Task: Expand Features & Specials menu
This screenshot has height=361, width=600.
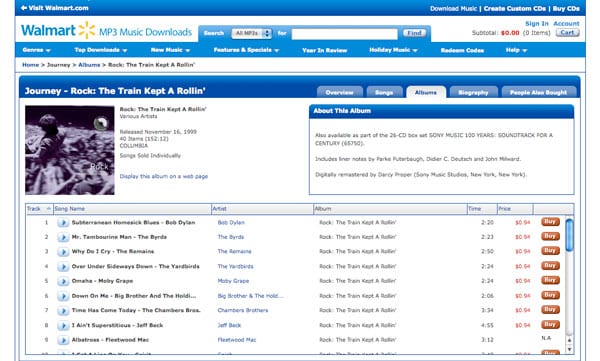Action: tap(246, 50)
